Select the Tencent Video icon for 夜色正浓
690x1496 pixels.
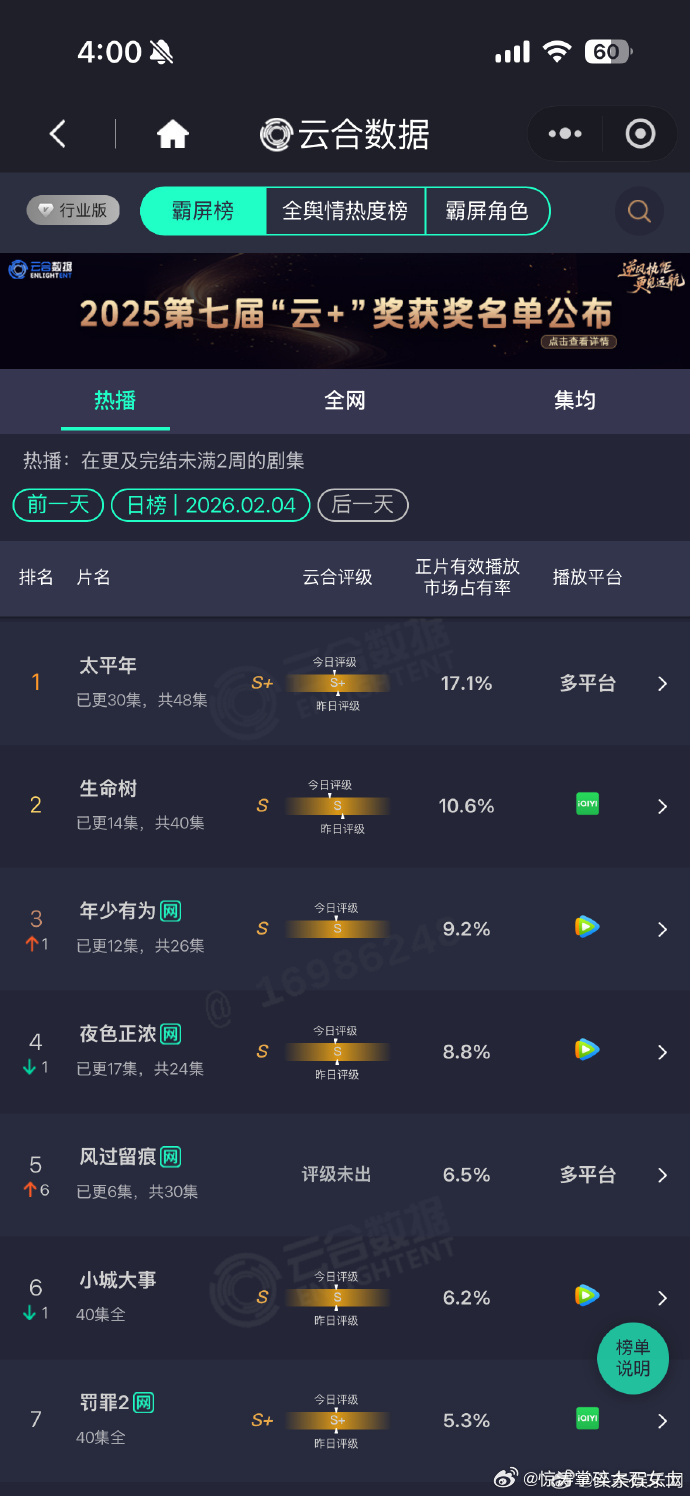point(587,1050)
